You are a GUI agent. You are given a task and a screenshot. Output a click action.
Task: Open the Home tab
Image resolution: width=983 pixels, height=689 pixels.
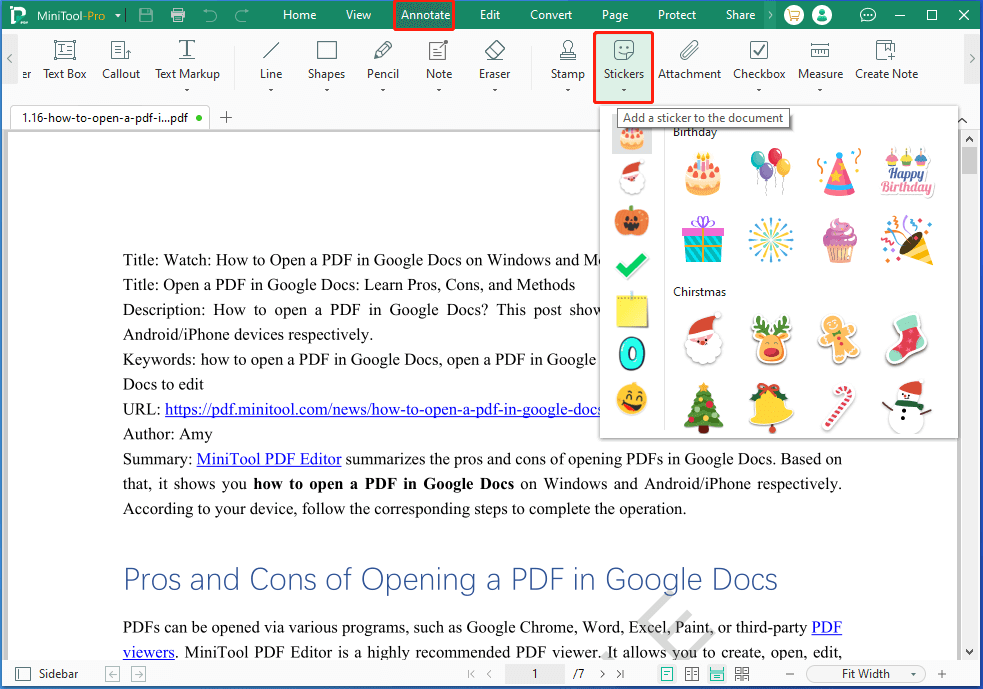(x=299, y=15)
